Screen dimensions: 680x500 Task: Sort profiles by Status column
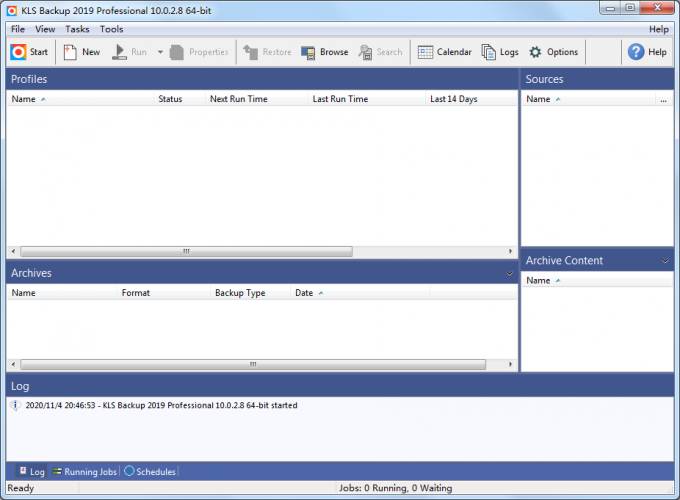tap(170, 99)
